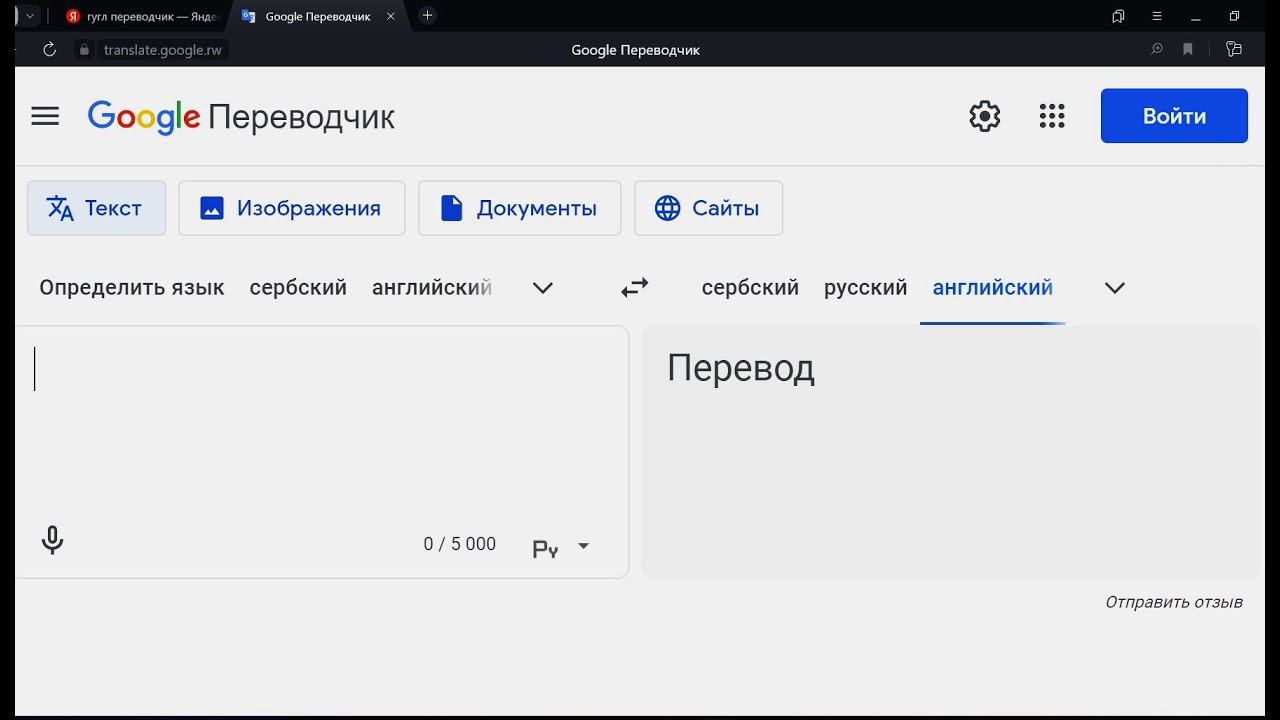Switch to Сайты mode
Viewport: 1280px width, 720px height.
pyautogui.click(x=708, y=208)
